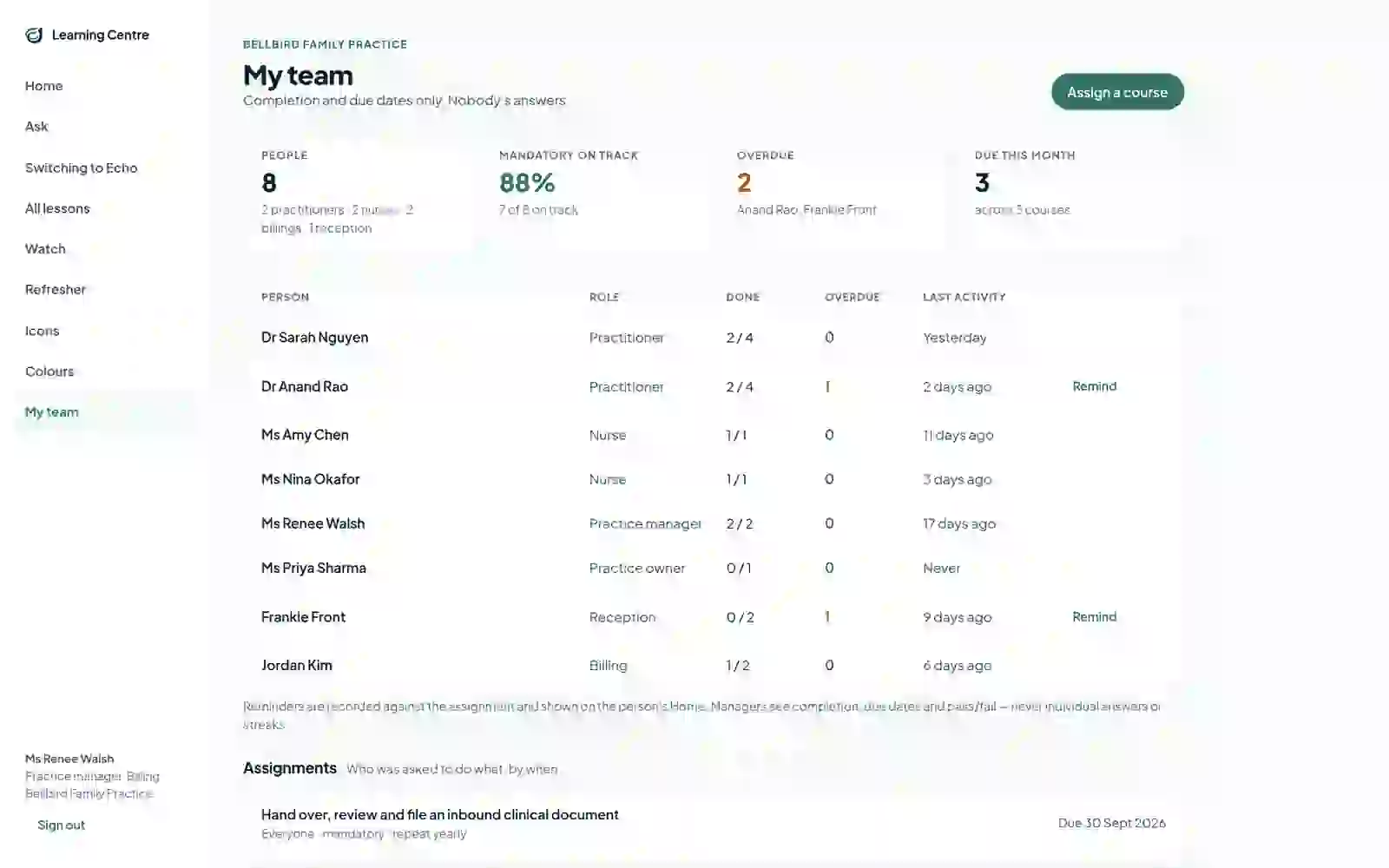Open the Colours page
1389x868 pixels.
(x=49, y=372)
